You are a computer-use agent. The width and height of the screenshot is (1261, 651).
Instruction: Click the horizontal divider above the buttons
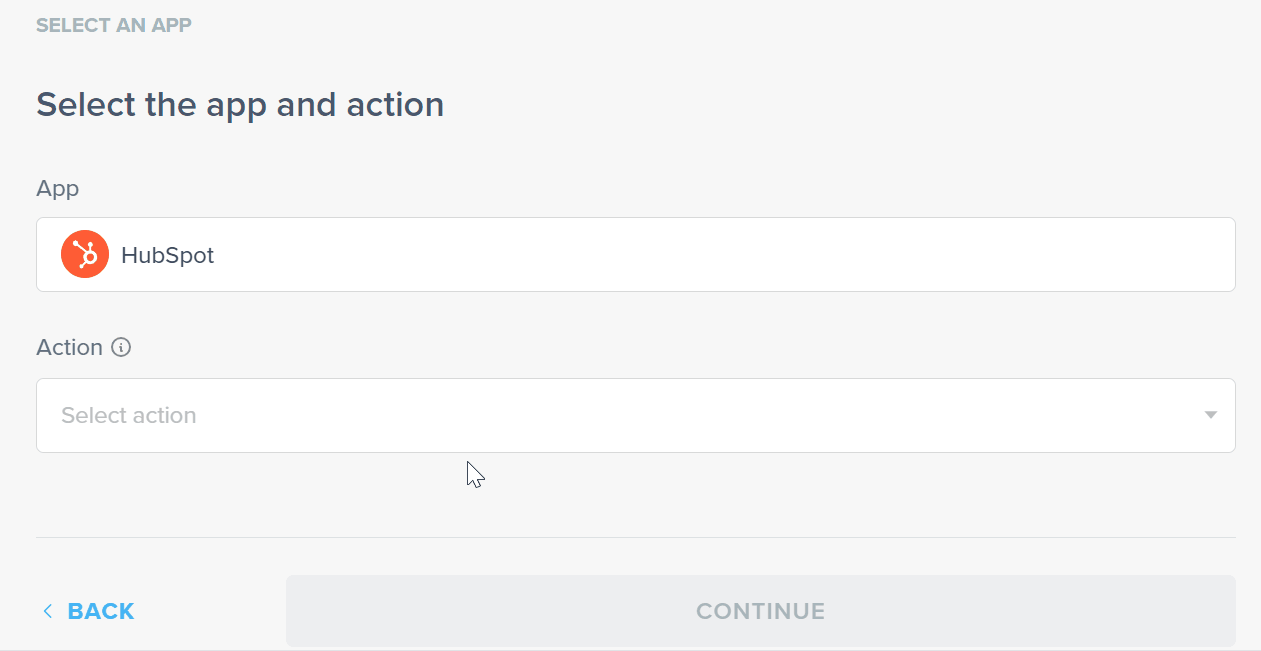click(635, 538)
